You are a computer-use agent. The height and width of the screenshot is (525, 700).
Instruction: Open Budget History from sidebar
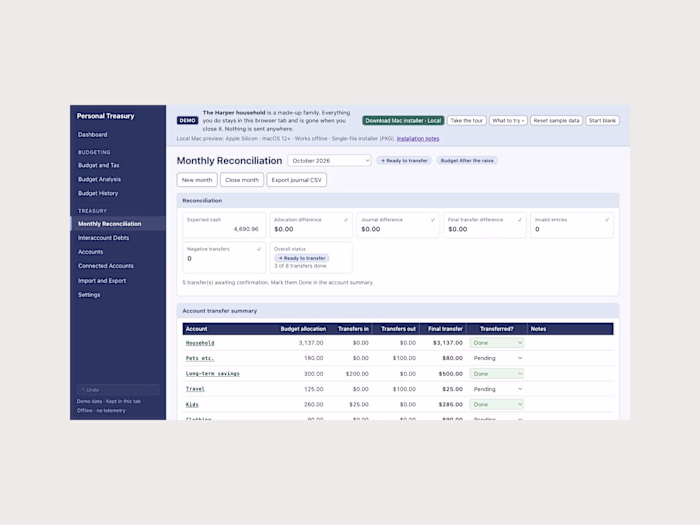point(98,193)
